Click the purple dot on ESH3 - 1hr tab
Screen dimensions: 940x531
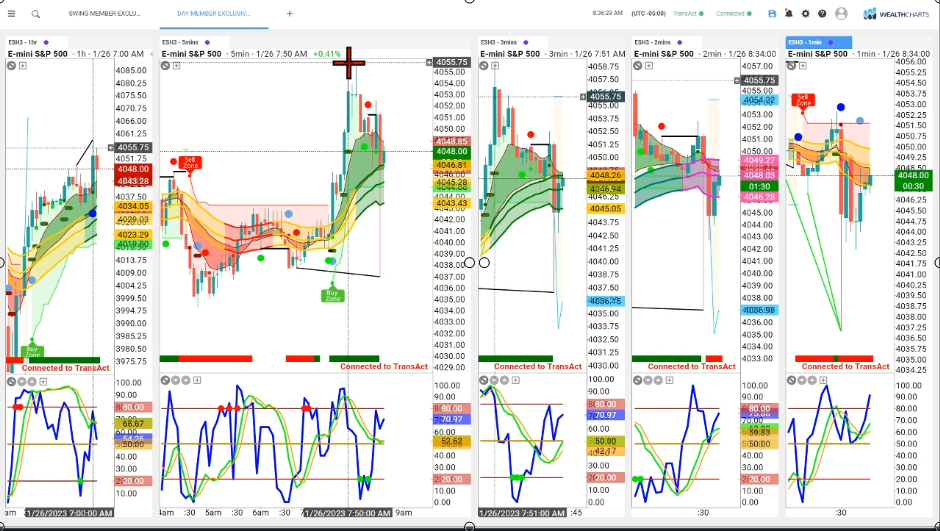(46, 43)
